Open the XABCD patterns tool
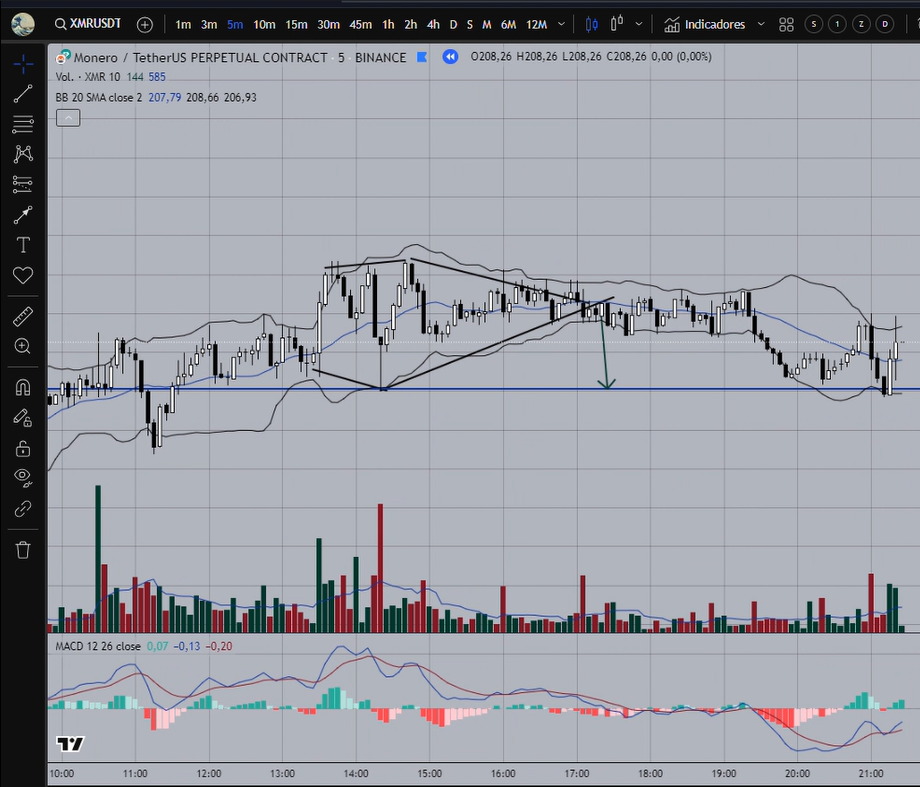Viewport: 920px width, 787px height. click(23, 154)
